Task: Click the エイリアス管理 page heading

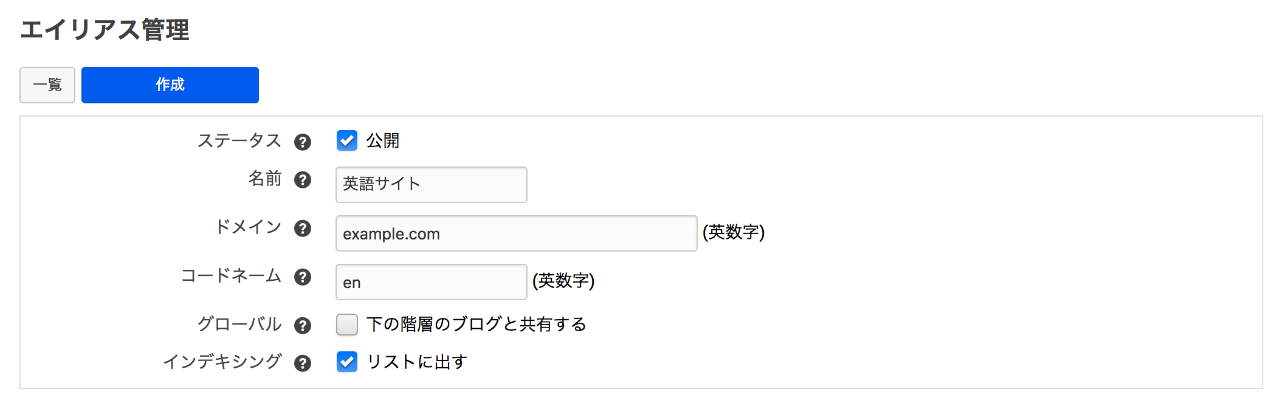Action: [x=105, y=30]
